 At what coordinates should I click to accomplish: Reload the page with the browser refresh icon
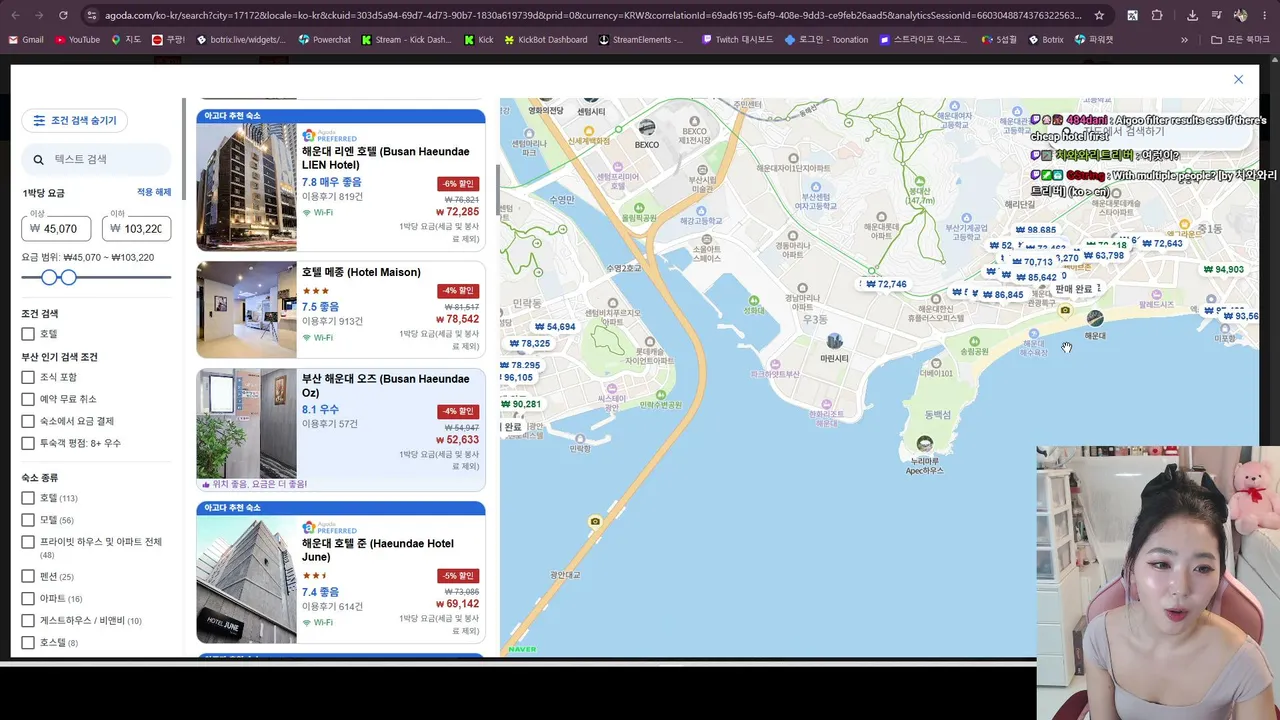tap(63, 15)
